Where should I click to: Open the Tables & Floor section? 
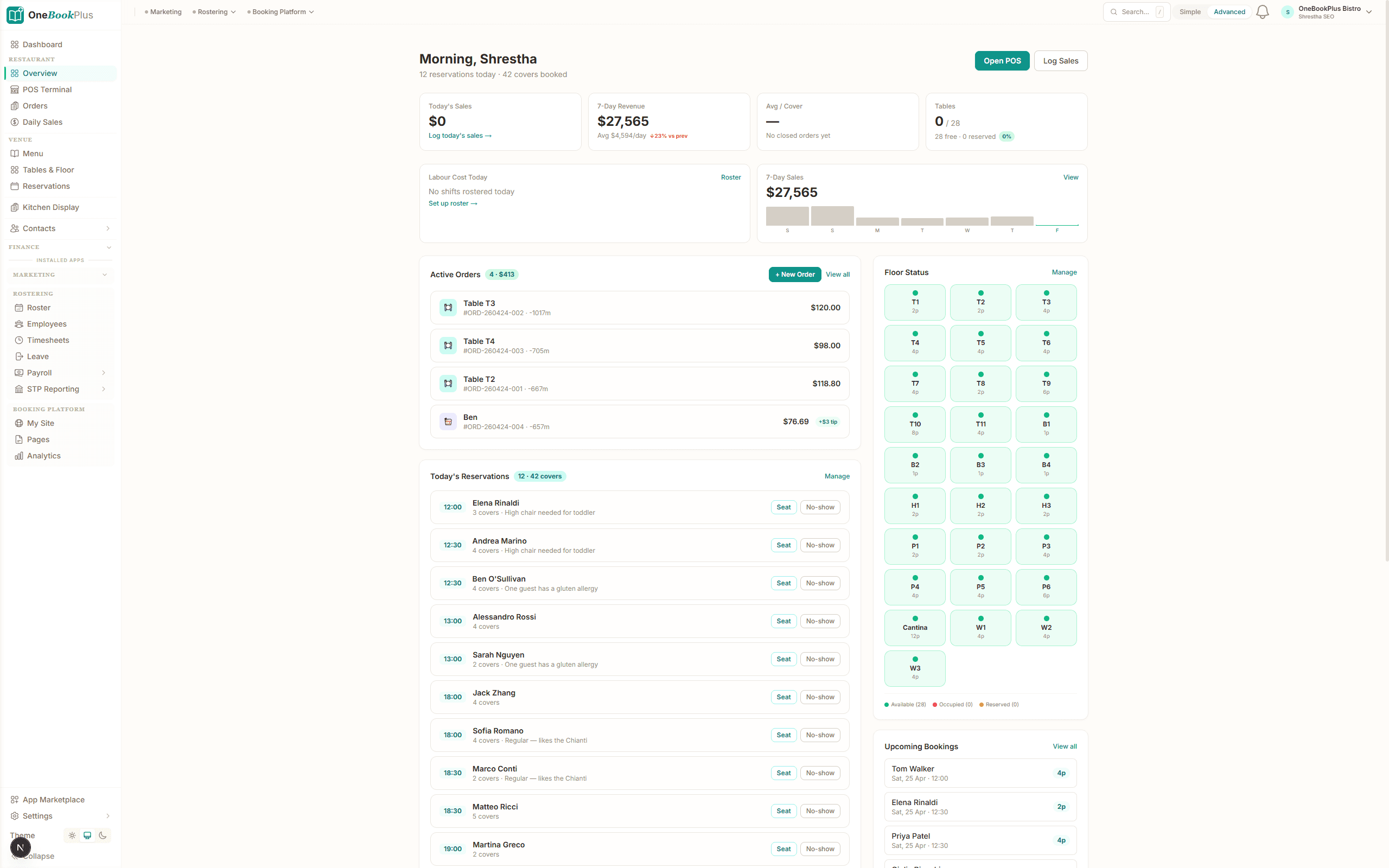pyautogui.click(x=49, y=169)
